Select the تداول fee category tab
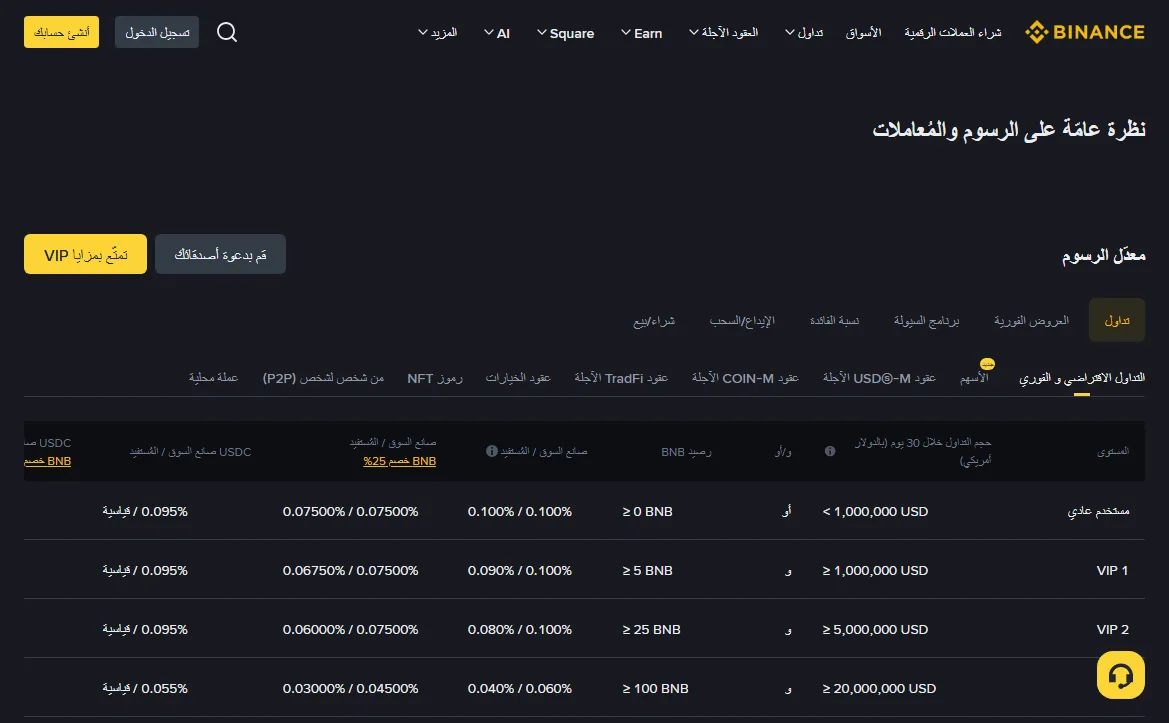1169x723 pixels. (x=1117, y=320)
